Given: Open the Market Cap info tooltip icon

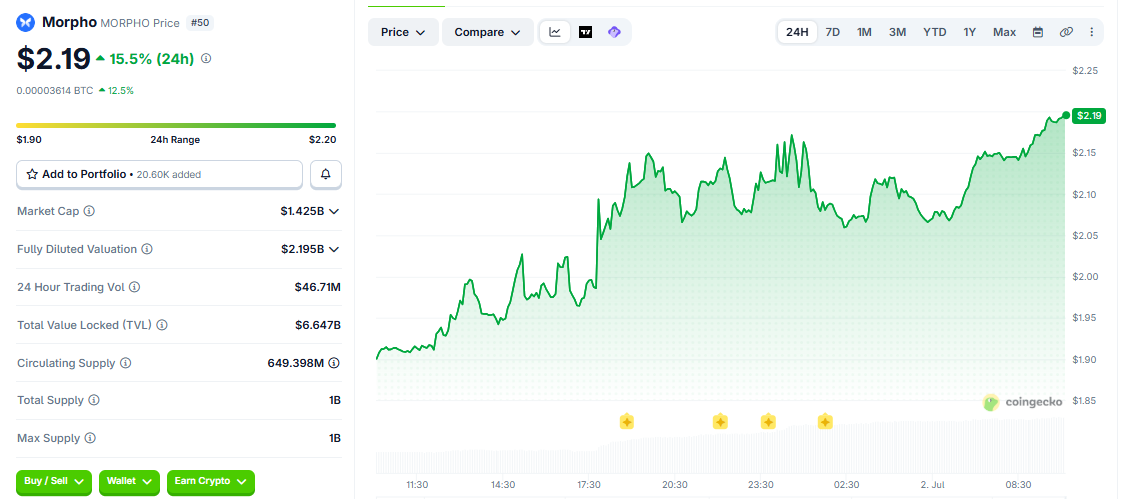Looking at the screenshot, I should pyautogui.click(x=90, y=211).
